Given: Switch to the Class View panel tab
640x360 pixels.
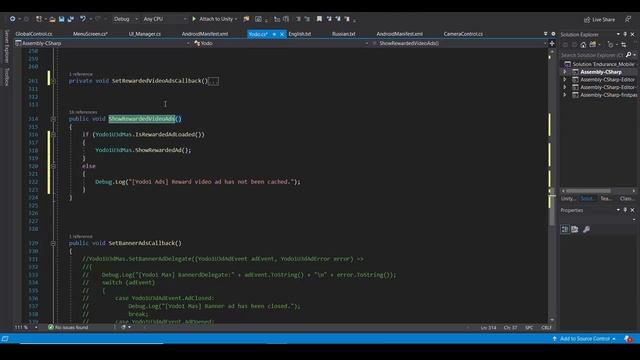Looking at the screenshot, I should click(x=627, y=199).
